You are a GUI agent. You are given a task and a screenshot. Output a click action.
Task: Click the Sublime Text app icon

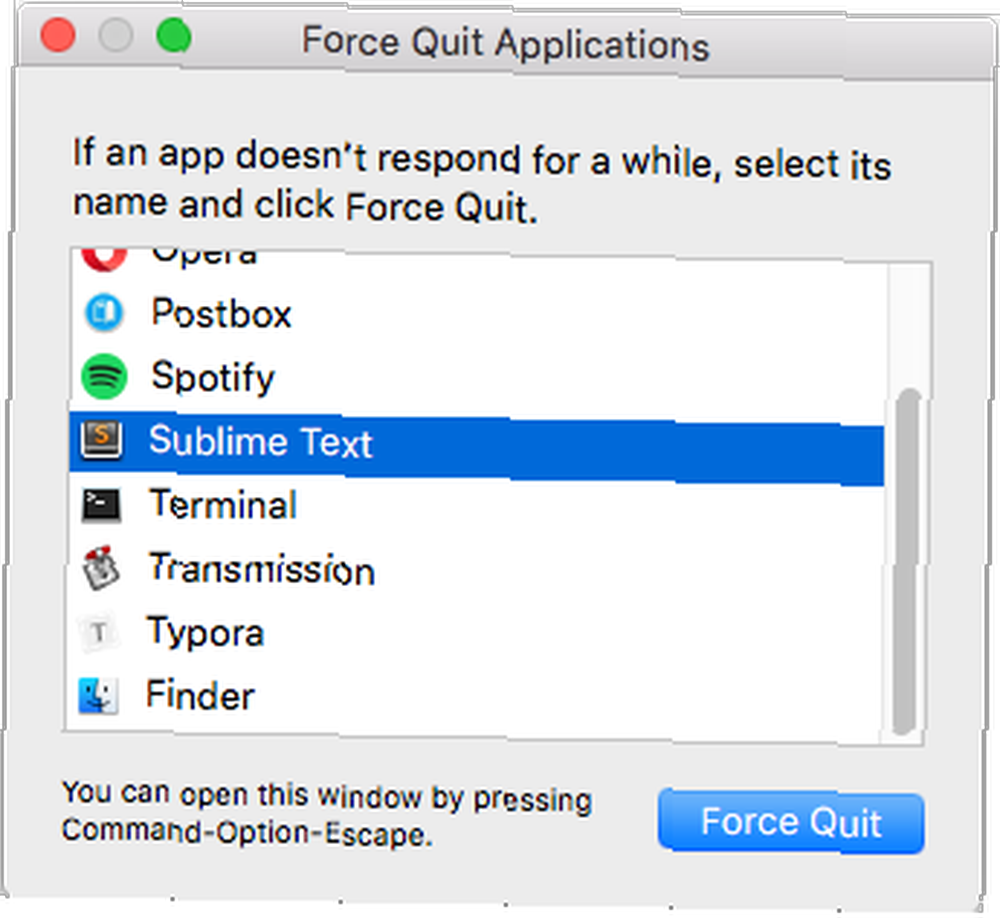[102, 440]
